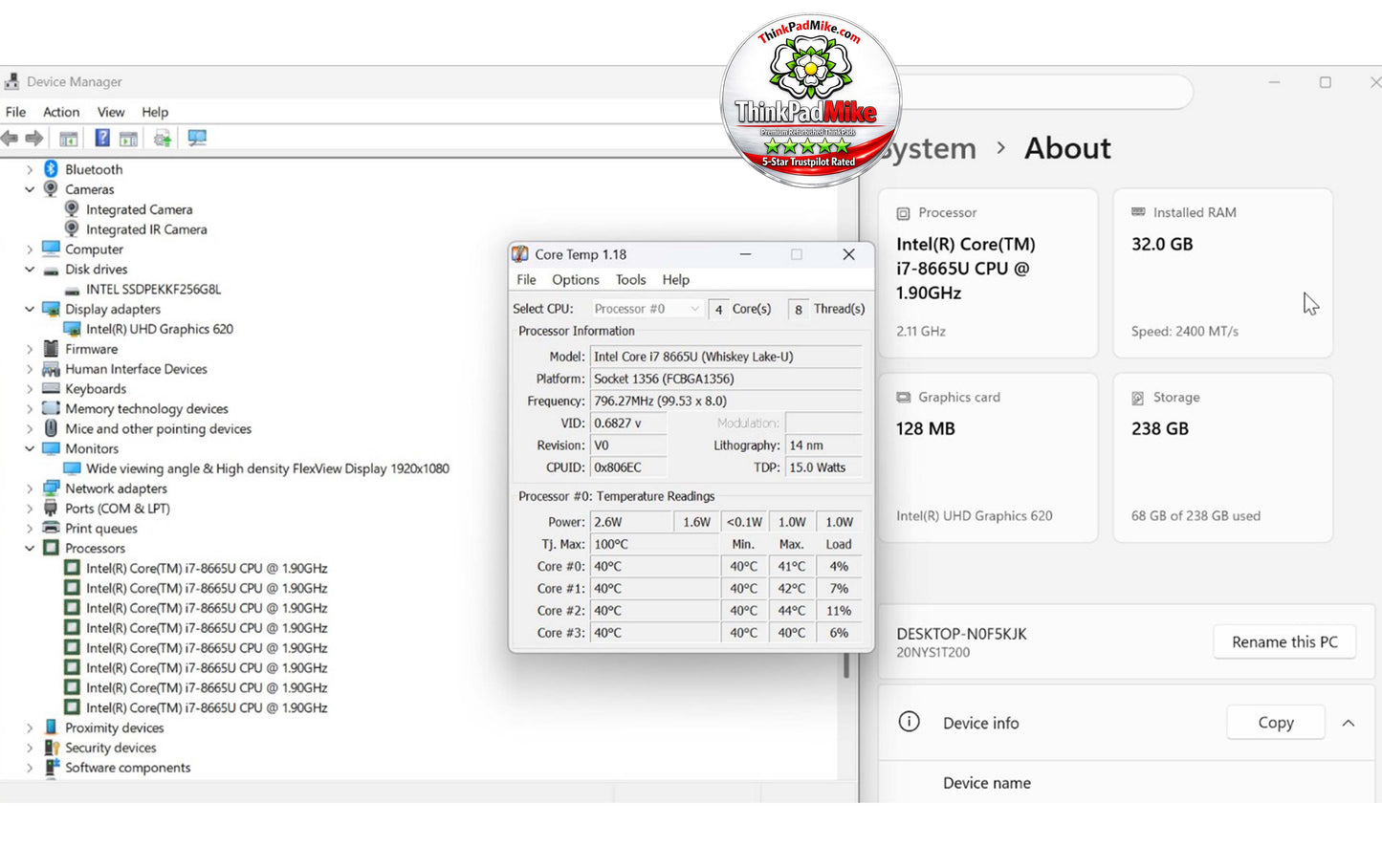Click the Copy button for Device info
This screenshot has width=1382, height=868.
[x=1276, y=723]
